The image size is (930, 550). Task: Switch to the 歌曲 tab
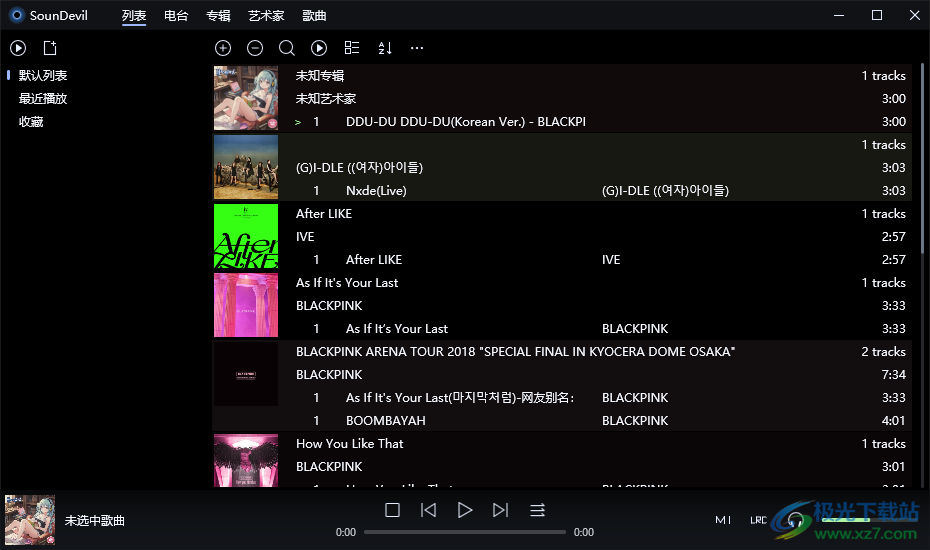314,16
